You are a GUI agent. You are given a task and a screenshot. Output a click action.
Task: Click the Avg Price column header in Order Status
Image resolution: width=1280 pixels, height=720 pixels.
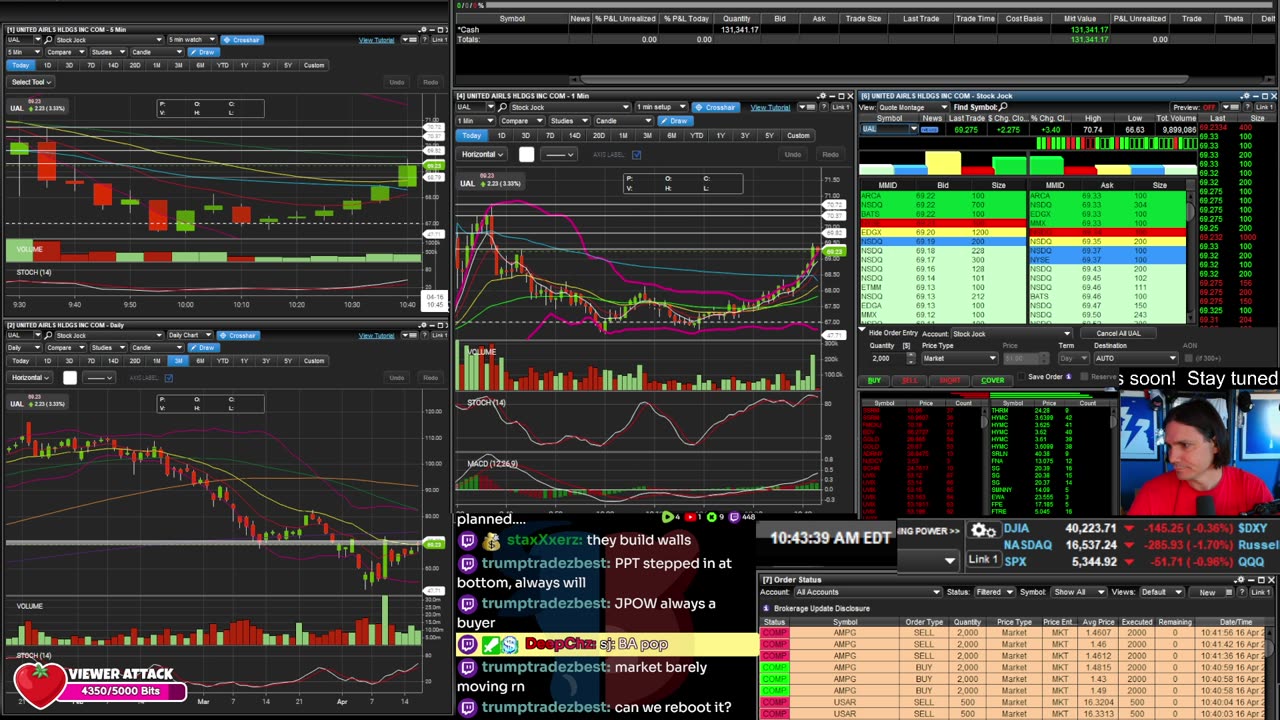pyautogui.click(x=1098, y=622)
